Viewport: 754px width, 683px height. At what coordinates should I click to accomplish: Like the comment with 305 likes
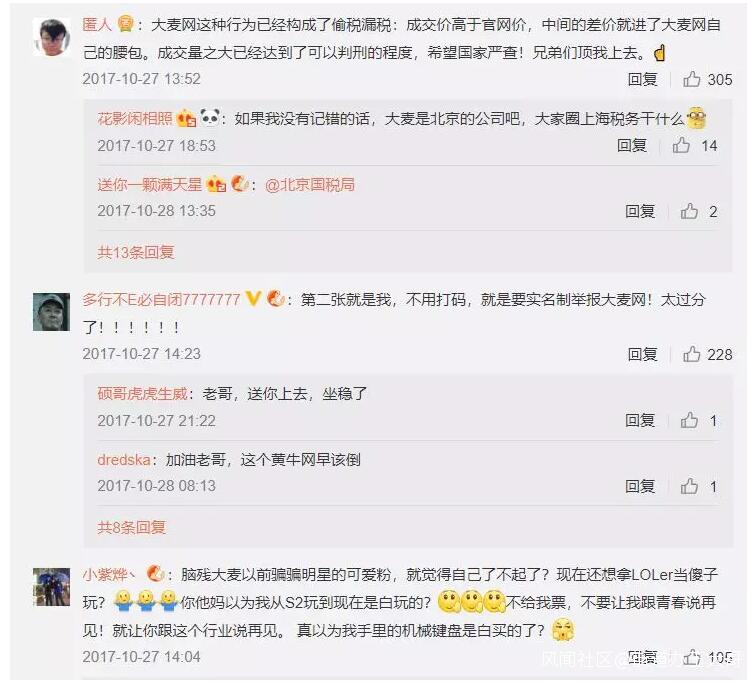[x=691, y=79]
